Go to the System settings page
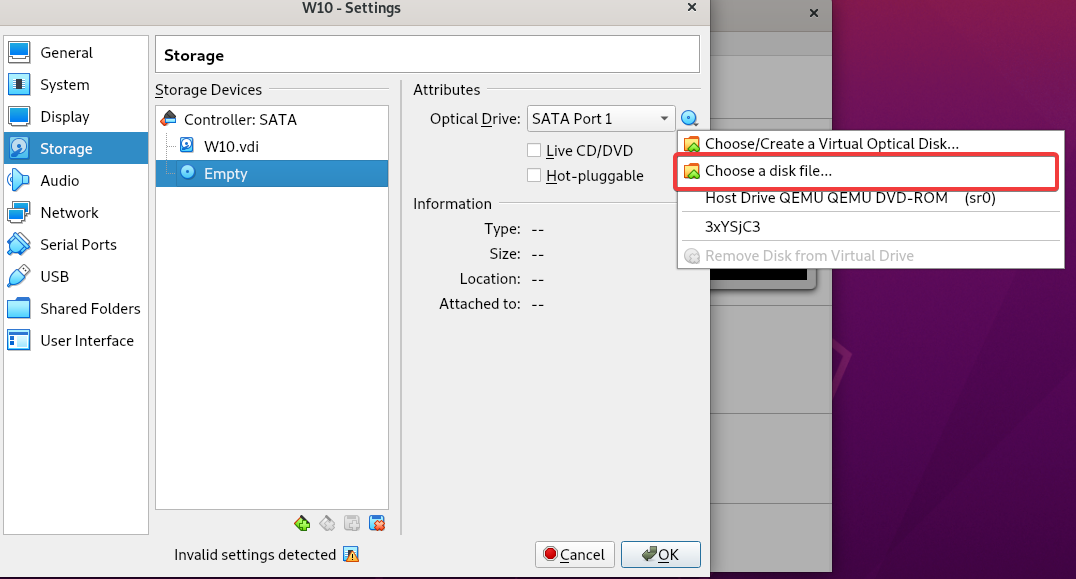This screenshot has height=579, width=1076. tap(75, 84)
